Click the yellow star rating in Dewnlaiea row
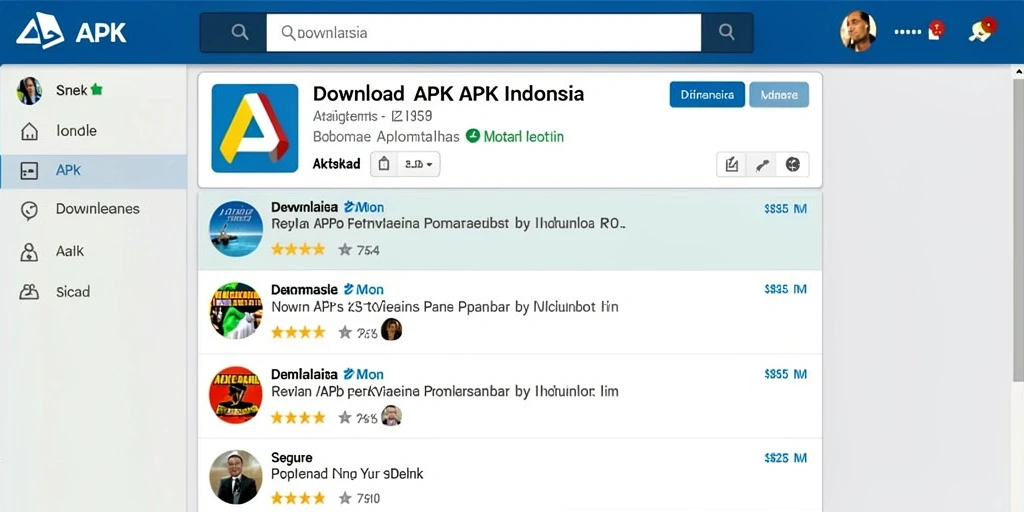The height and width of the screenshot is (512, 1024). pos(298,249)
